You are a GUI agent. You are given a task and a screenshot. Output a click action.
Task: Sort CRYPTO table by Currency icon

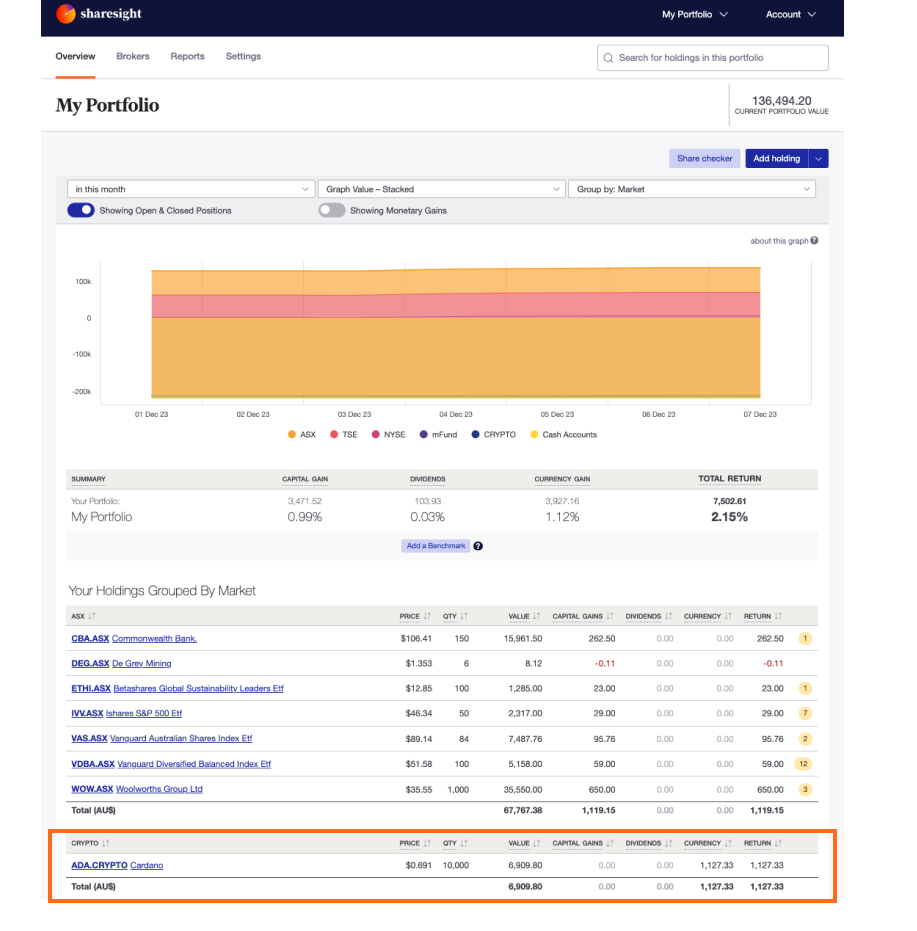coord(728,843)
